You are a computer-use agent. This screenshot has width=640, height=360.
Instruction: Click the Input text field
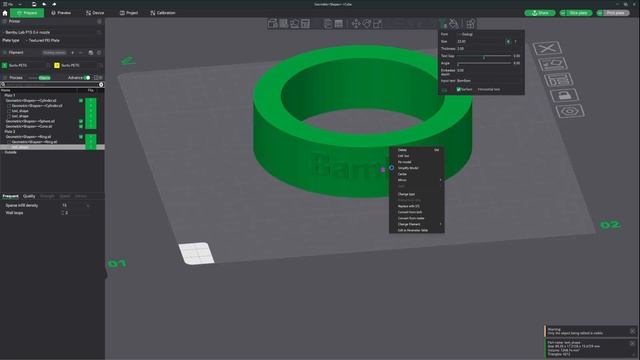click(x=489, y=81)
